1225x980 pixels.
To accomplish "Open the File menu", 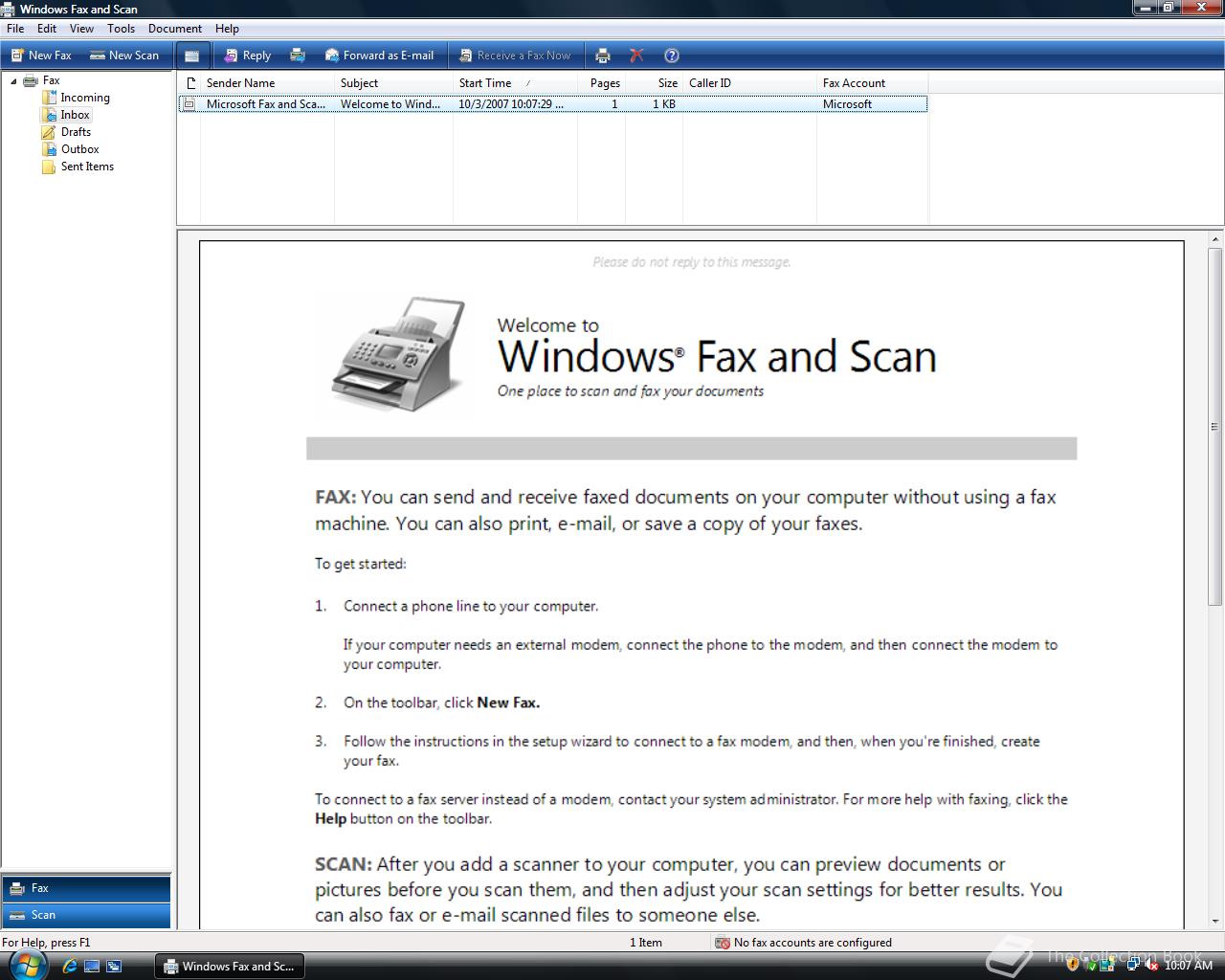I will pyautogui.click(x=15, y=29).
